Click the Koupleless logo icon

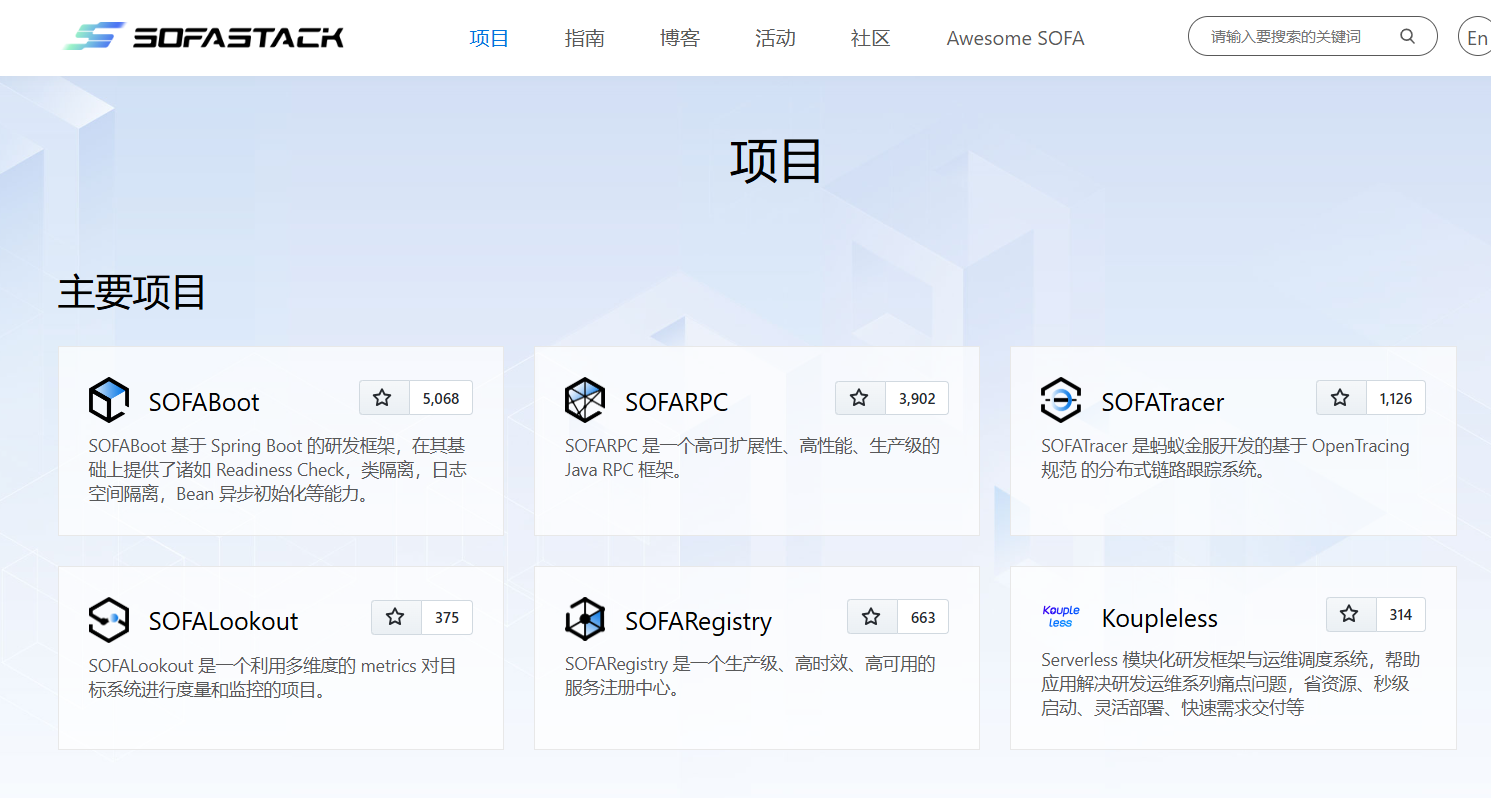[x=1060, y=616]
